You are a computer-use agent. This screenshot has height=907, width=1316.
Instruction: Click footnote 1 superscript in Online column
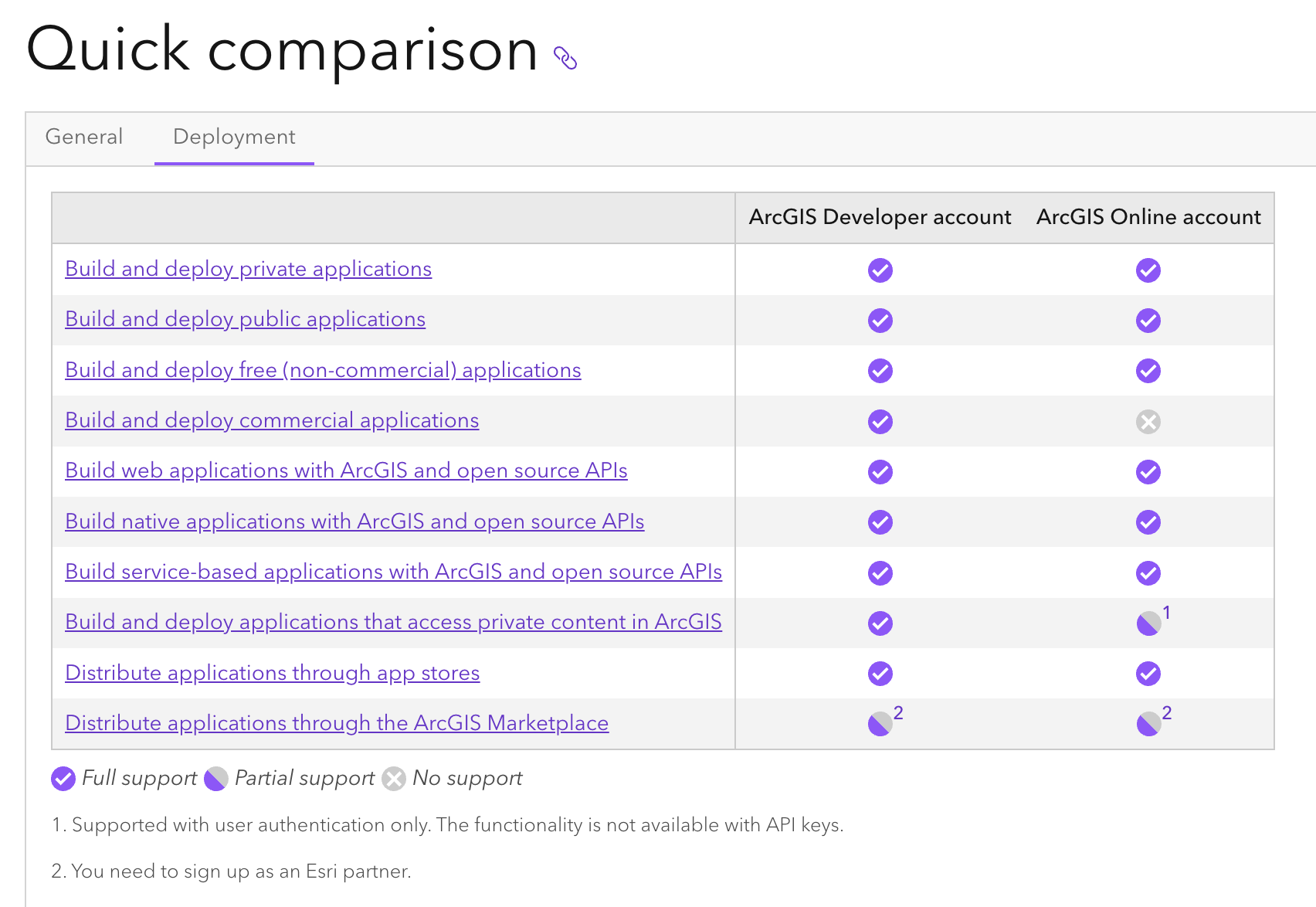click(1166, 613)
